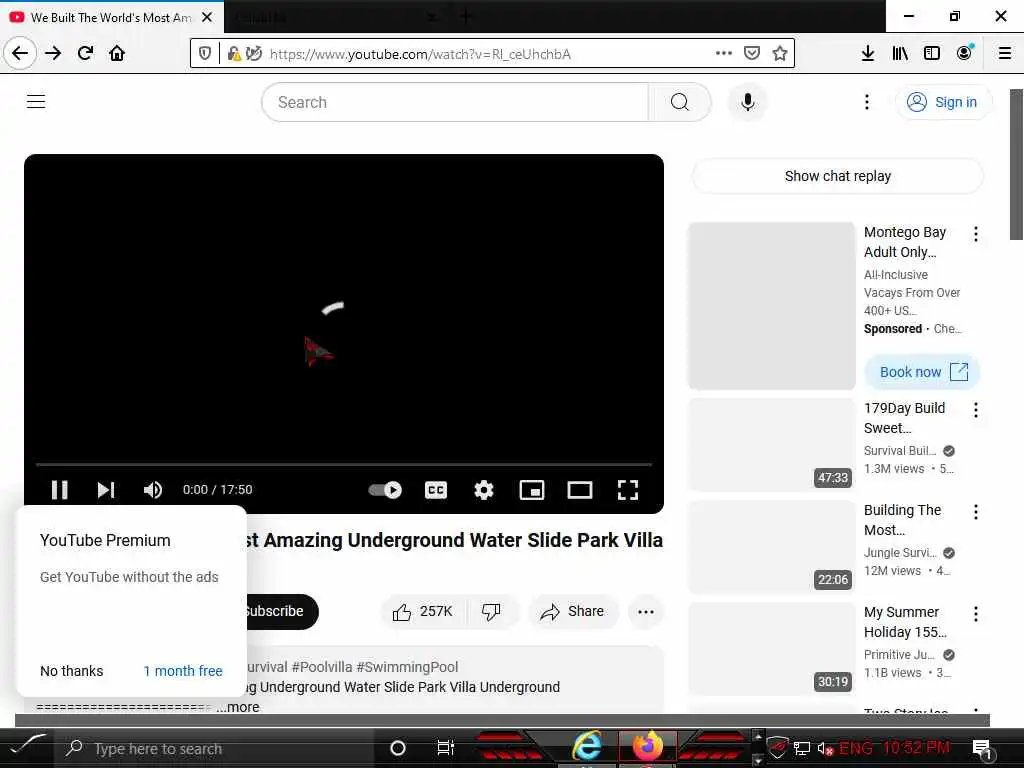Switch to theater mode
This screenshot has height=768, width=1024.
point(579,490)
